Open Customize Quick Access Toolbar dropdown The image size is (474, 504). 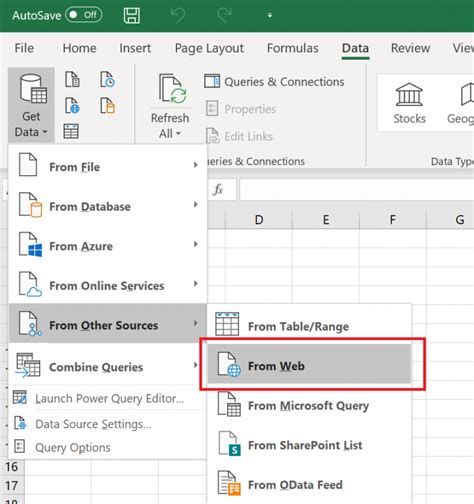270,15
